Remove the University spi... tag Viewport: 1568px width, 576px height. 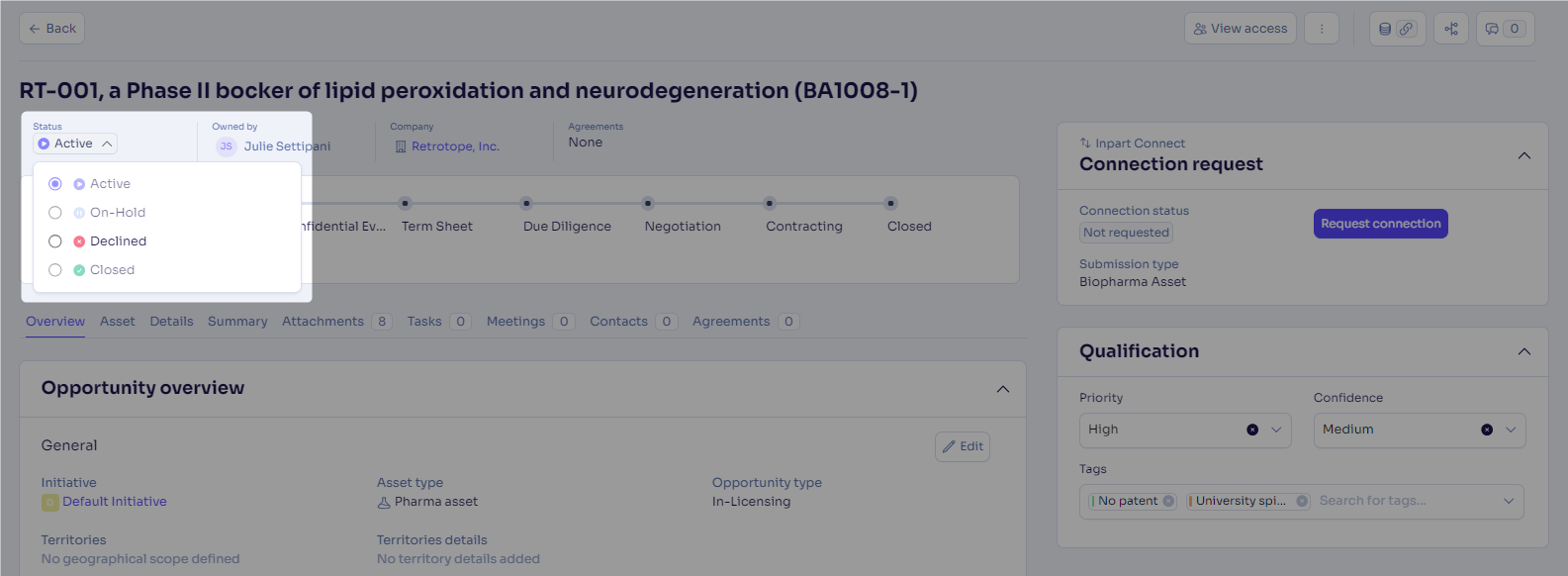coord(1302,501)
